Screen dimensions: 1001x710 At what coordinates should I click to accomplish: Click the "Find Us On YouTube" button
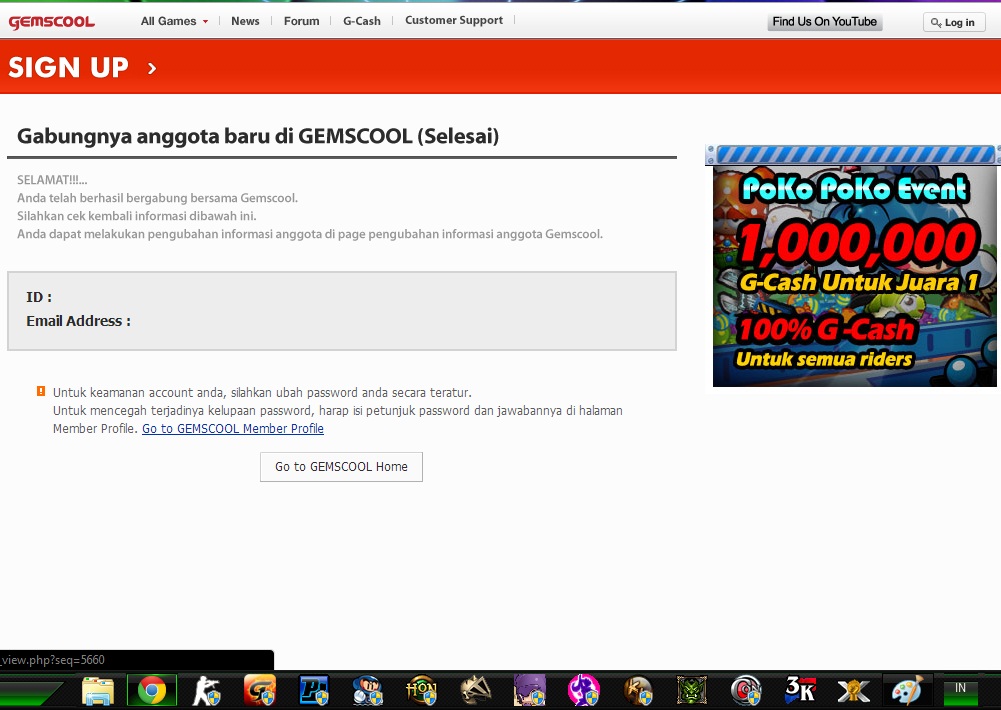(x=824, y=21)
